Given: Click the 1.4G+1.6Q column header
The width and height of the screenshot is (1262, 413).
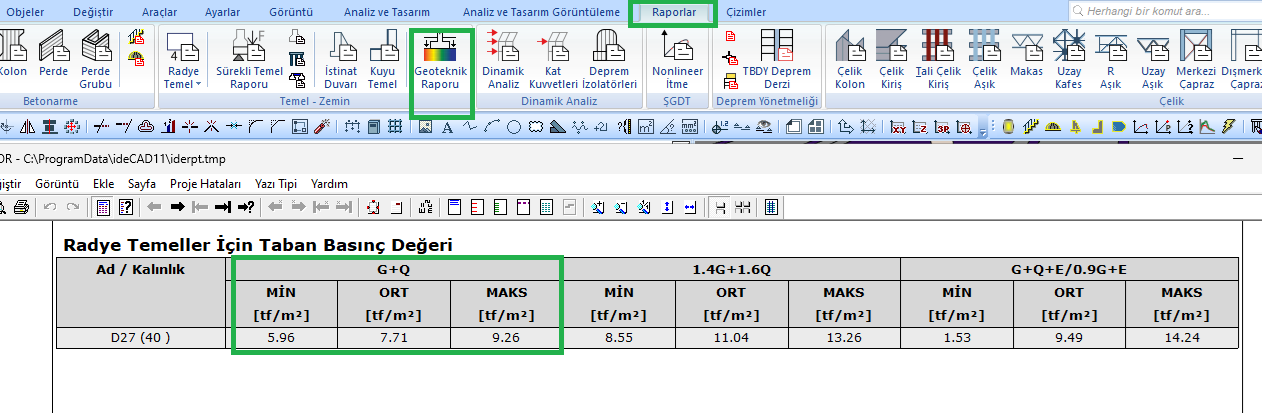Looking at the screenshot, I should (732, 269).
